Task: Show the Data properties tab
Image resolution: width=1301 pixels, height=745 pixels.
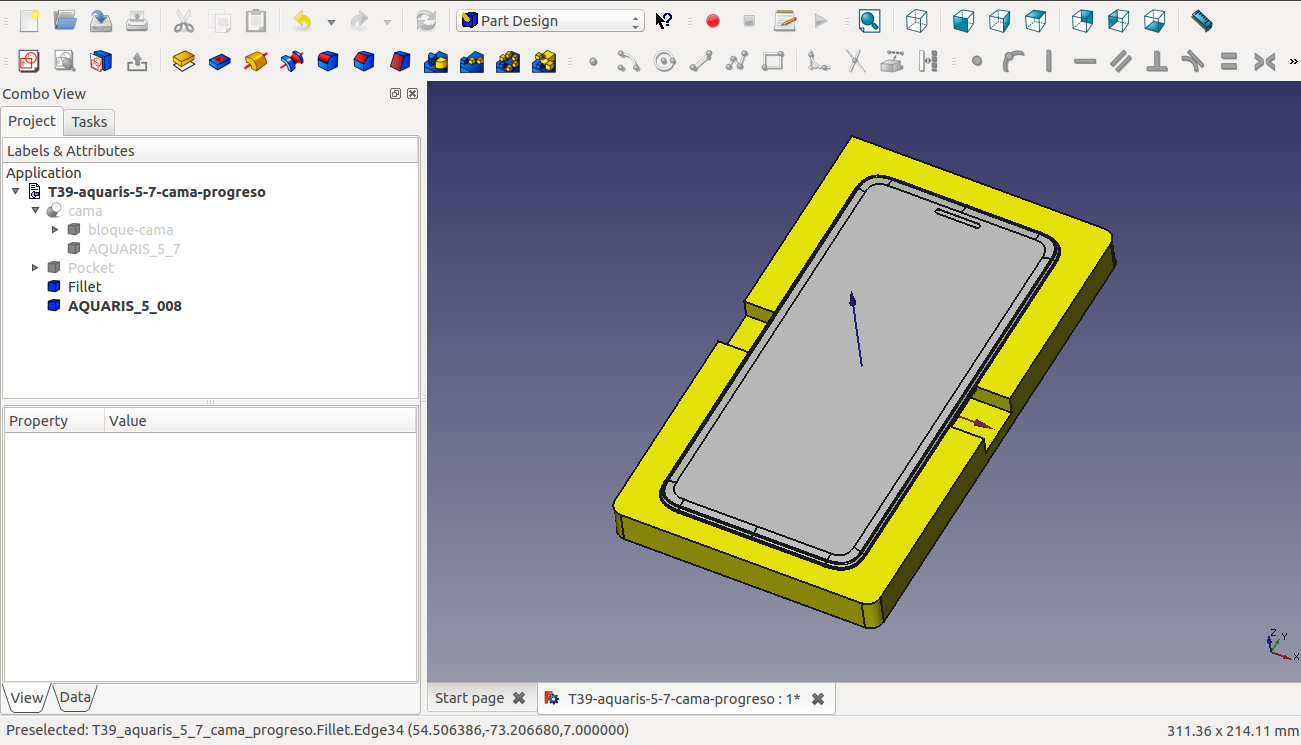Action: coord(75,698)
